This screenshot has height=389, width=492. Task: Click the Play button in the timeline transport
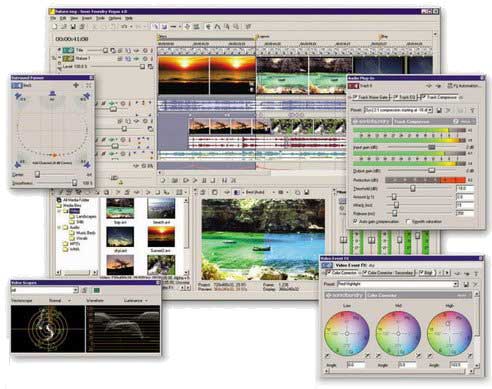[195, 180]
